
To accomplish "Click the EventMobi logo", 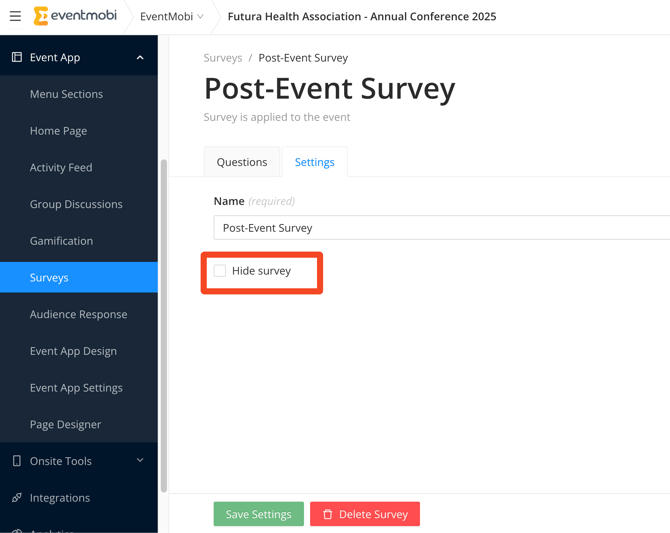I will pos(75,16).
